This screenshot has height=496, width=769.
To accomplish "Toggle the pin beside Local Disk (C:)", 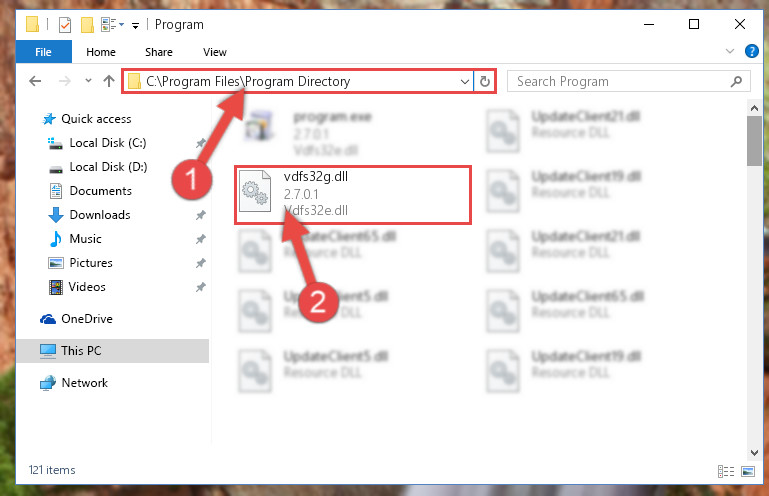I will tap(201, 143).
